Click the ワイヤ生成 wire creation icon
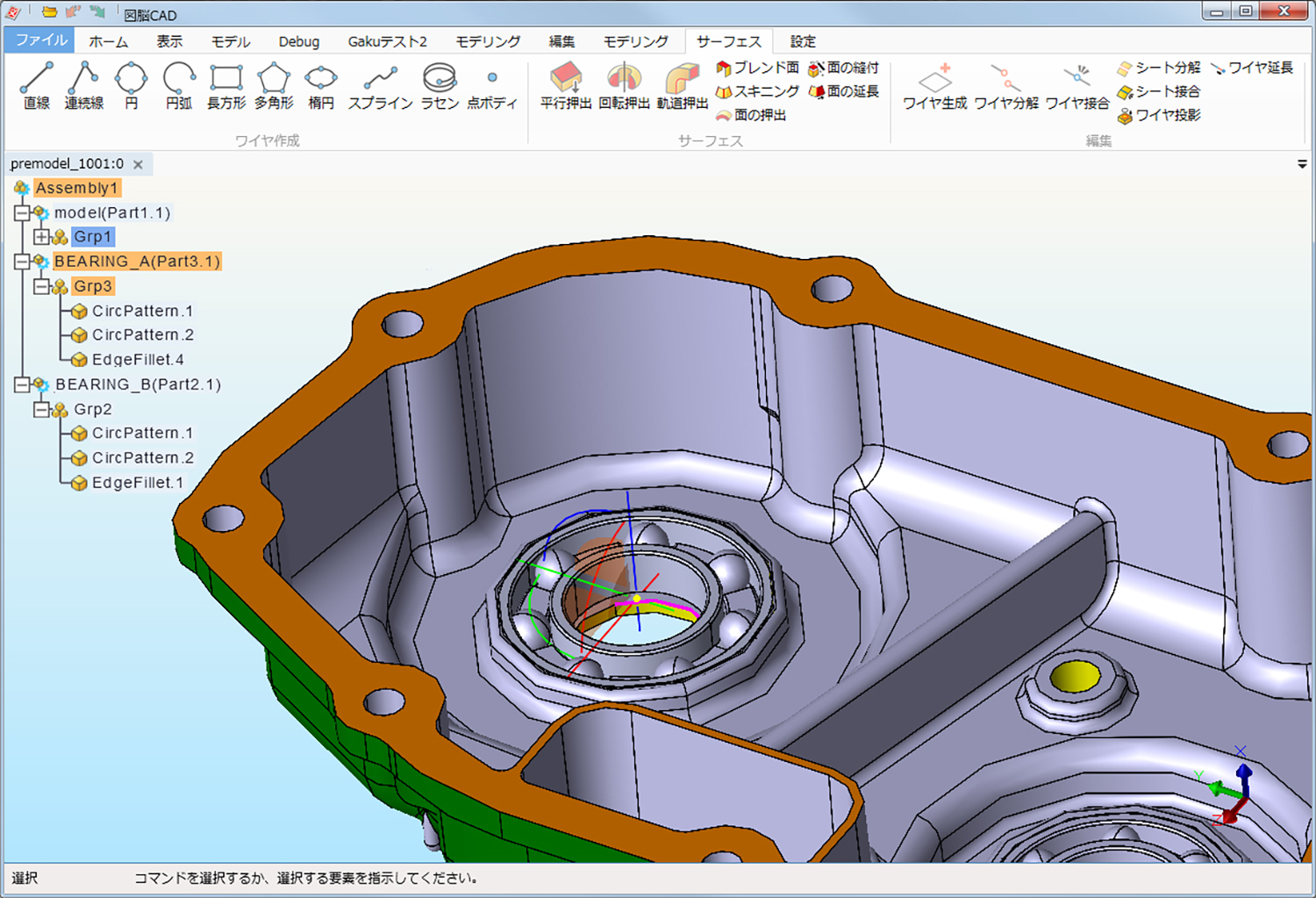The height and width of the screenshot is (898, 1316). tap(934, 85)
